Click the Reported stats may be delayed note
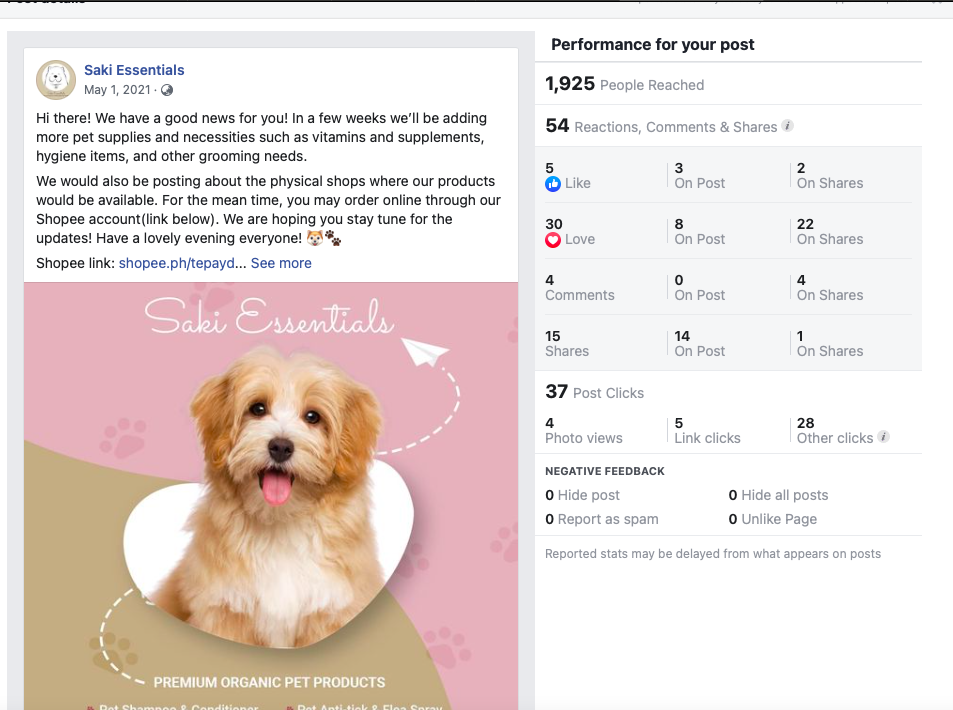The width and height of the screenshot is (953, 710). 713,554
